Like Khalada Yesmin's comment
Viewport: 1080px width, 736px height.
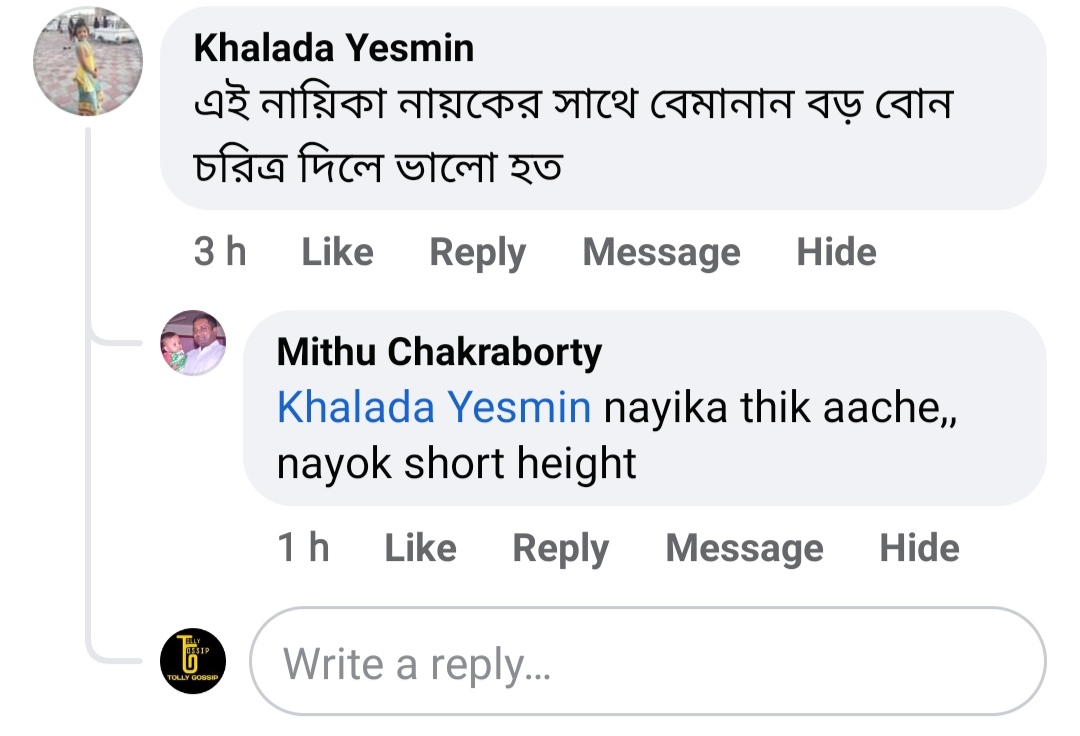337,252
